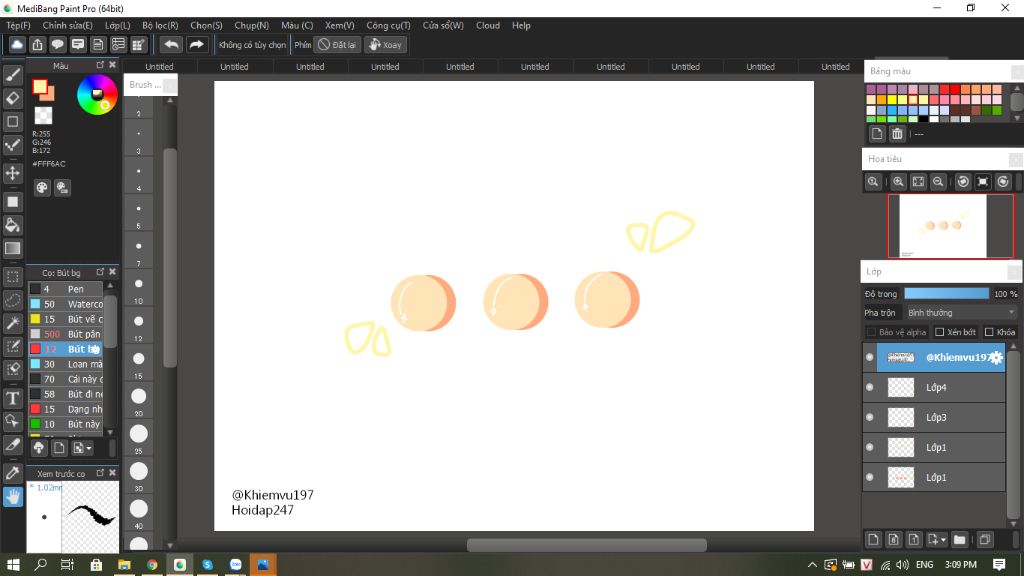Image resolution: width=1024 pixels, height=576 pixels.
Task: Select the Select Eraser tool
Action: (12, 369)
